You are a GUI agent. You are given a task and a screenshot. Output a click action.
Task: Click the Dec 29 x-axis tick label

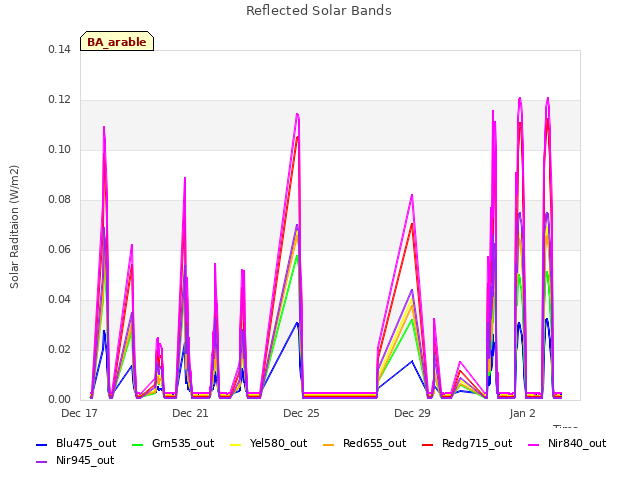(x=412, y=413)
